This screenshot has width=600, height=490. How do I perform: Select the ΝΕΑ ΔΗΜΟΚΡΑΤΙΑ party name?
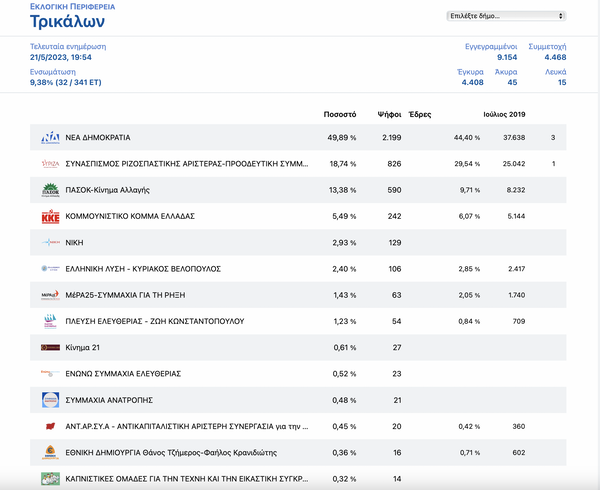click(x=98, y=137)
